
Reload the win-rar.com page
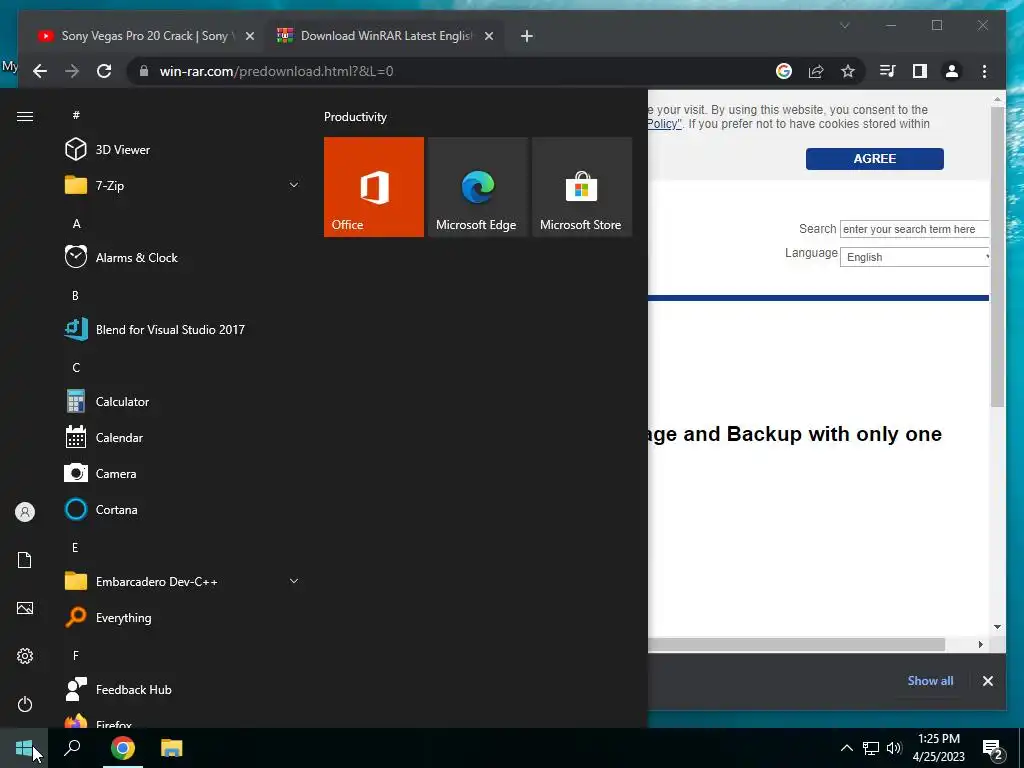click(x=104, y=71)
